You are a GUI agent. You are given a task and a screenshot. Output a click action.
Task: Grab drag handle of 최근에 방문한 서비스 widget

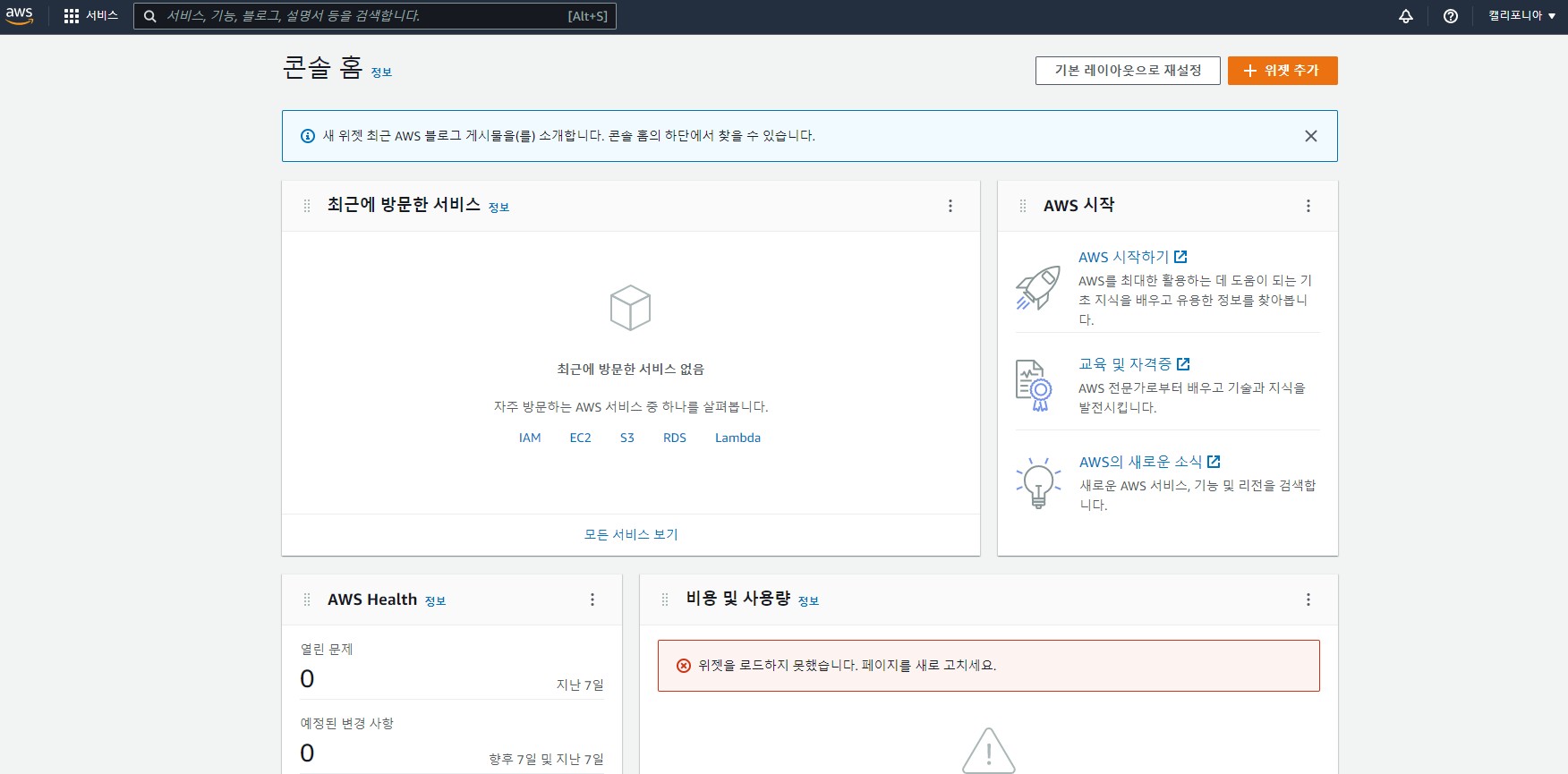coord(307,206)
